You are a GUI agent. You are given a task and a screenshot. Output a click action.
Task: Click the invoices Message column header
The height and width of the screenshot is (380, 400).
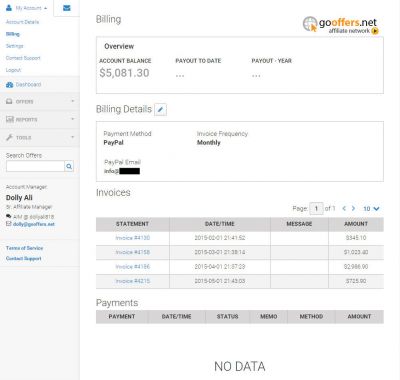tap(299, 224)
